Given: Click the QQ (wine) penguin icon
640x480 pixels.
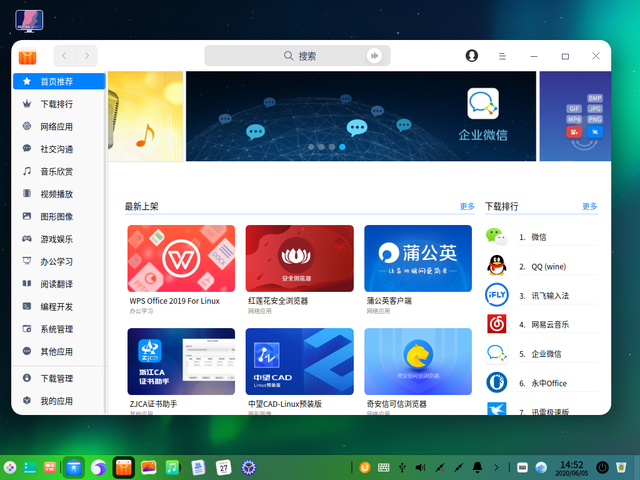Looking at the screenshot, I should point(497,266).
